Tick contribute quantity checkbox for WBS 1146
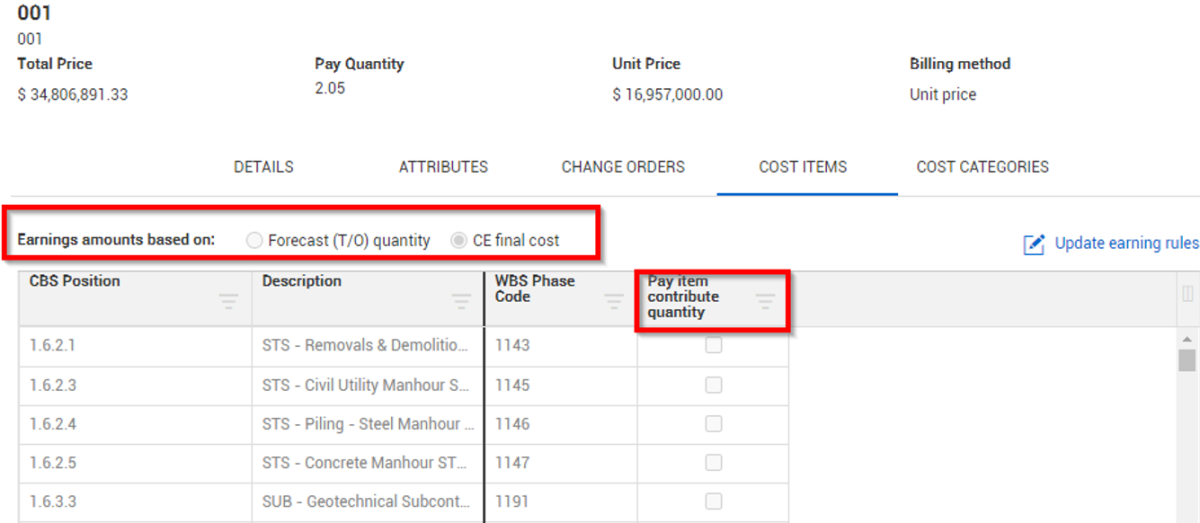Viewport: 1200px width, 523px height. pyautogui.click(x=713, y=424)
